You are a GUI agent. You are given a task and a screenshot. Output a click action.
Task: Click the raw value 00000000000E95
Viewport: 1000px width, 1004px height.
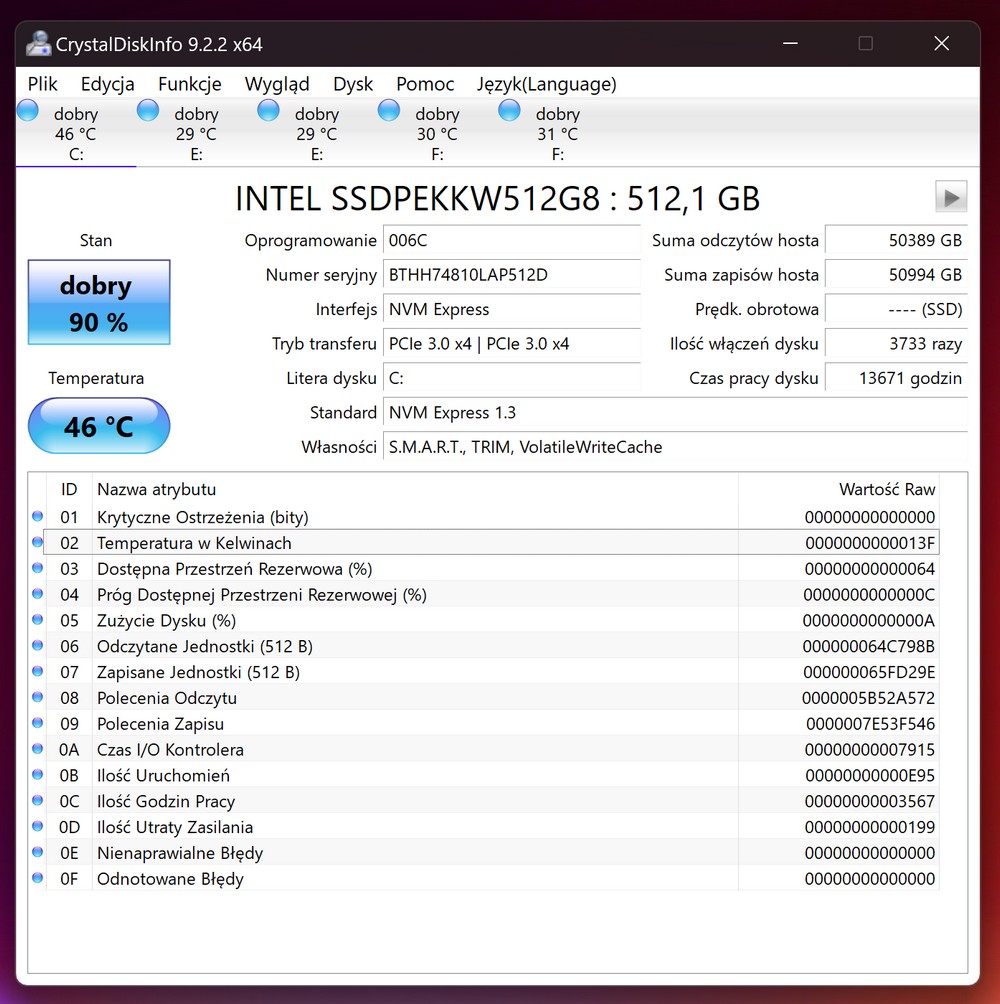tap(870, 775)
